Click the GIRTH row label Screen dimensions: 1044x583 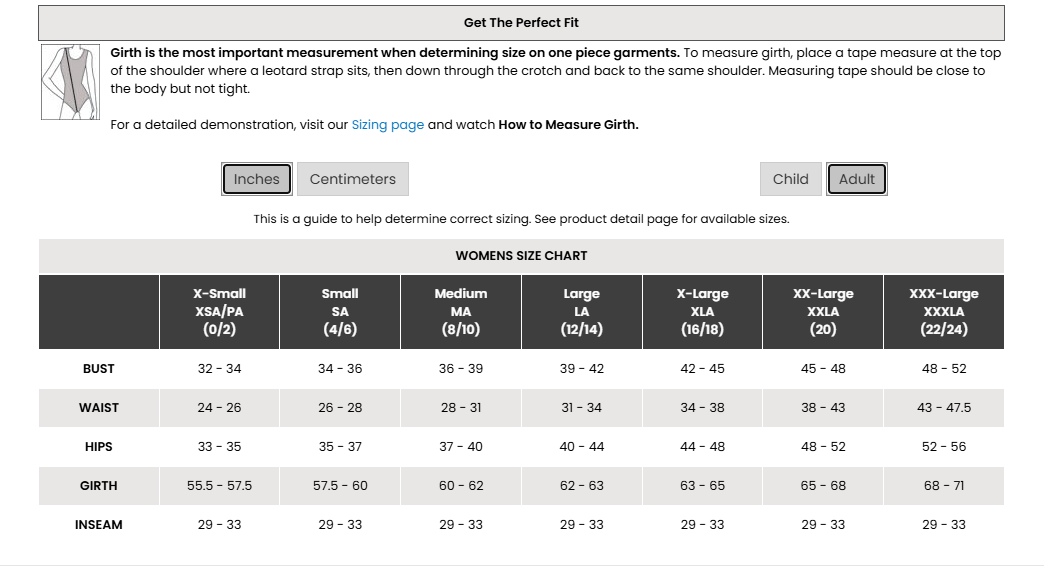pos(99,486)
